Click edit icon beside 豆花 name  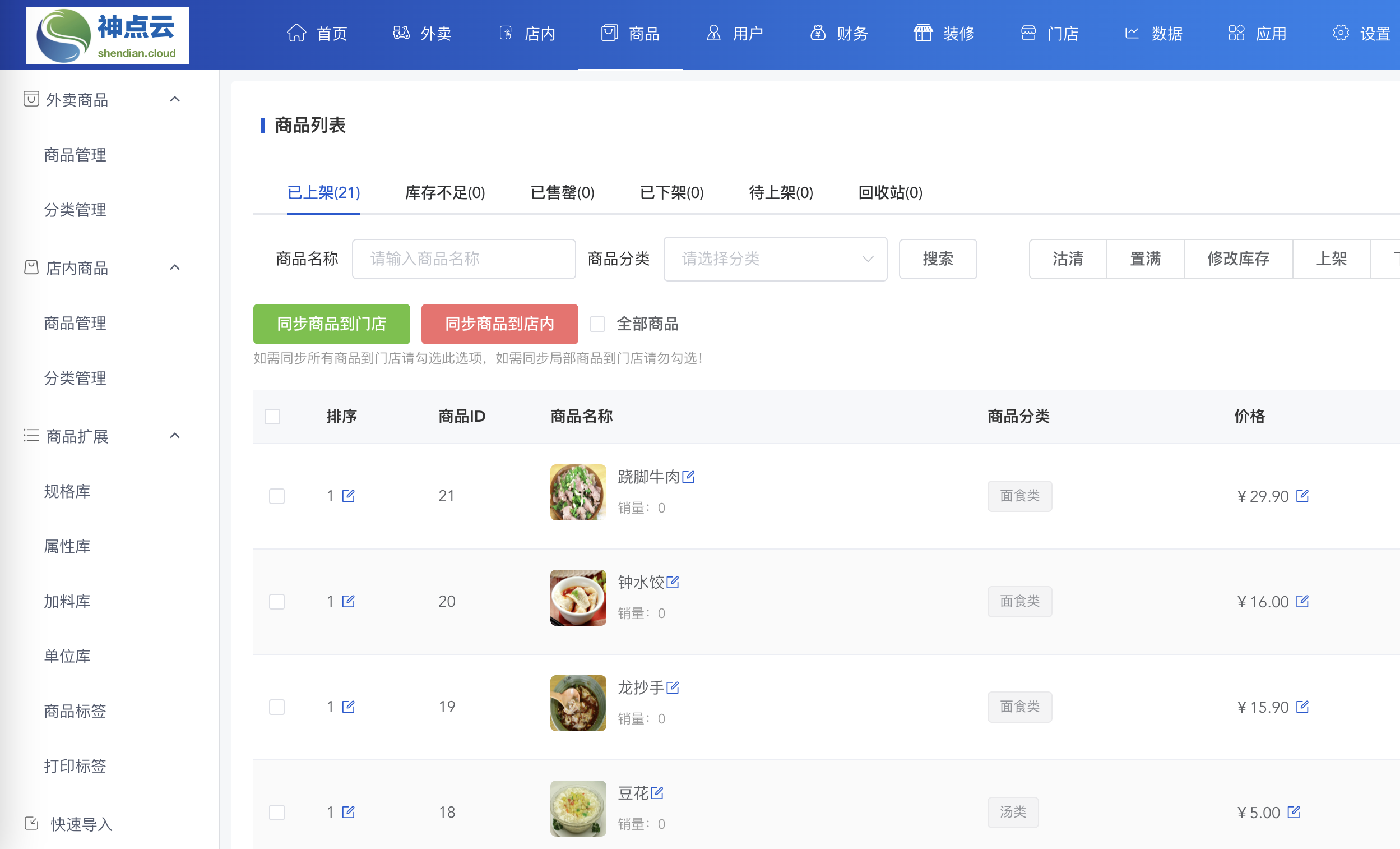(657, 793)
